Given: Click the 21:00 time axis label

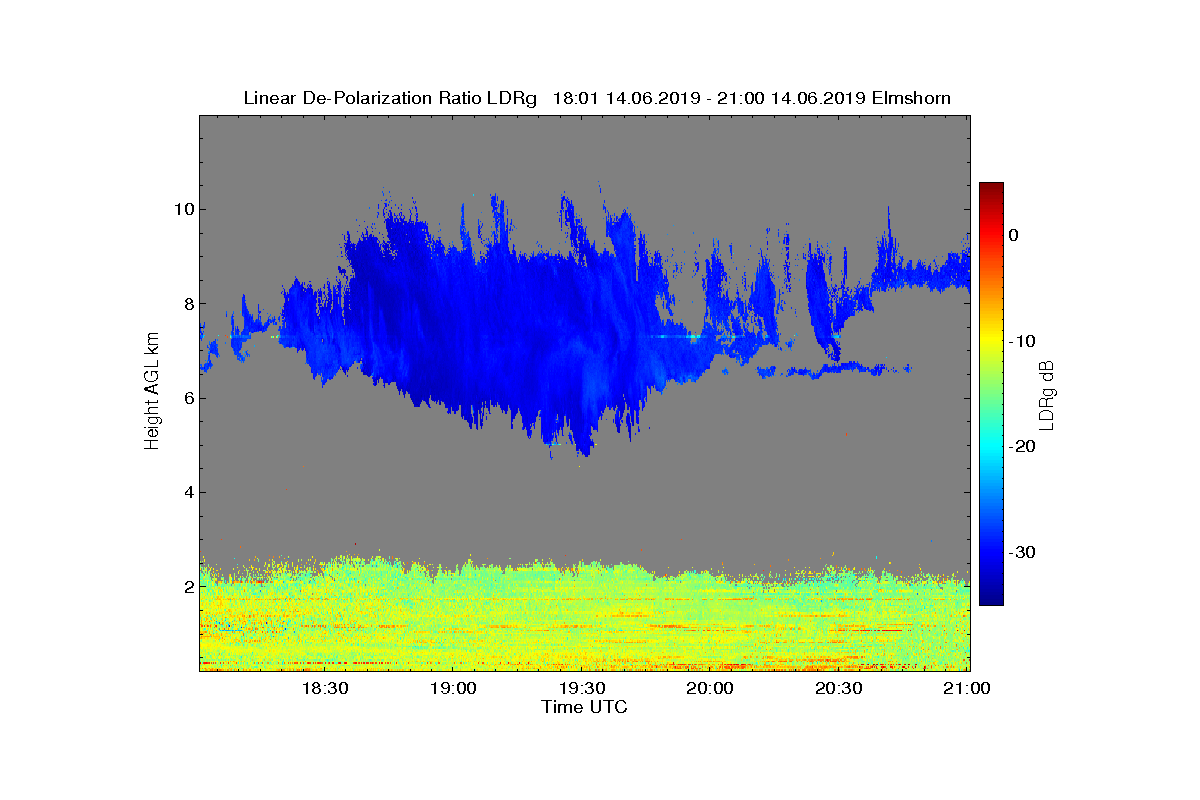Looking at the screenshot, I should (968, 689).
